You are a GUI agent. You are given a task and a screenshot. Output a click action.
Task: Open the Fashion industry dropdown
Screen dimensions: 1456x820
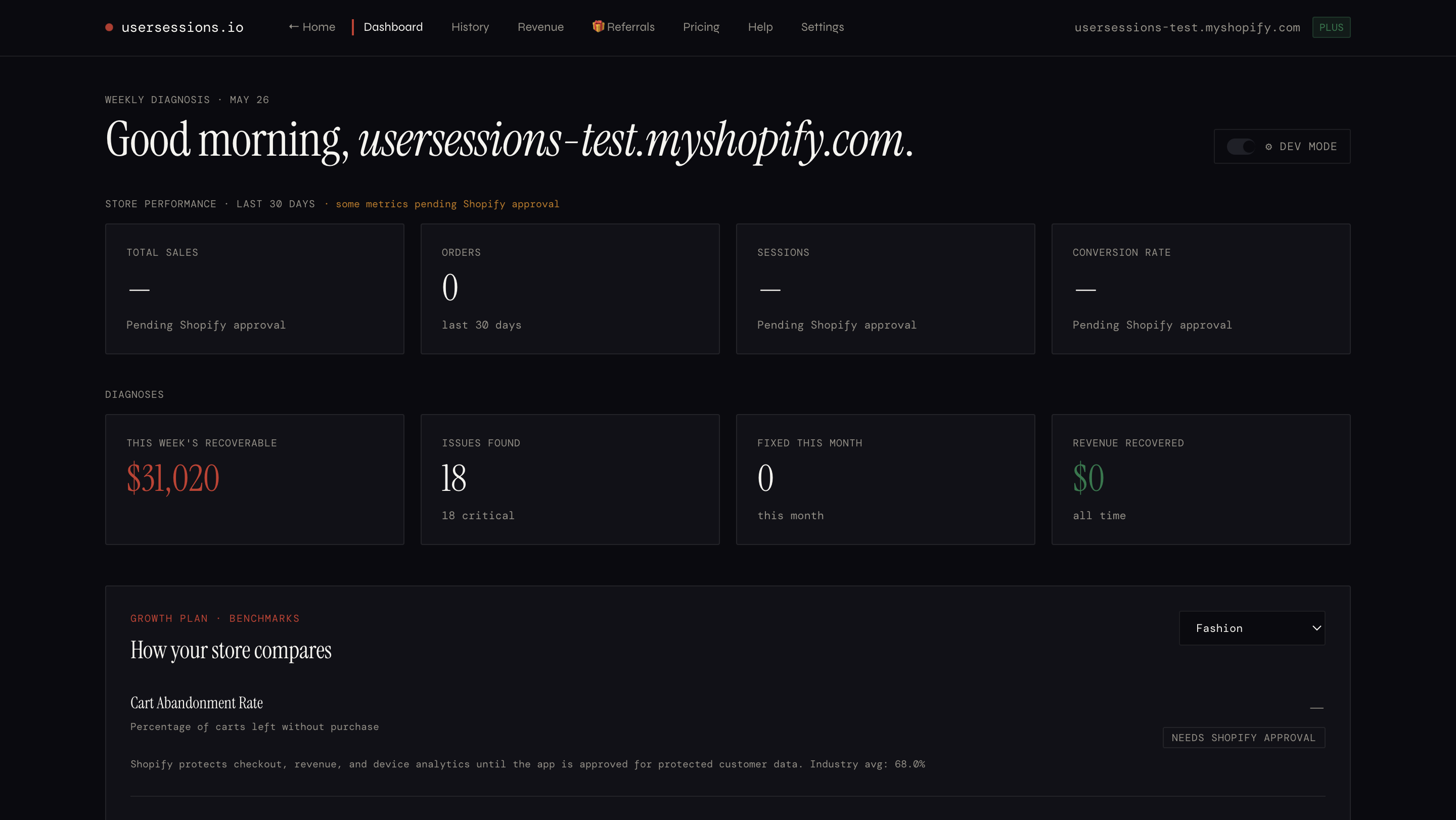[x=1251, y=628]
